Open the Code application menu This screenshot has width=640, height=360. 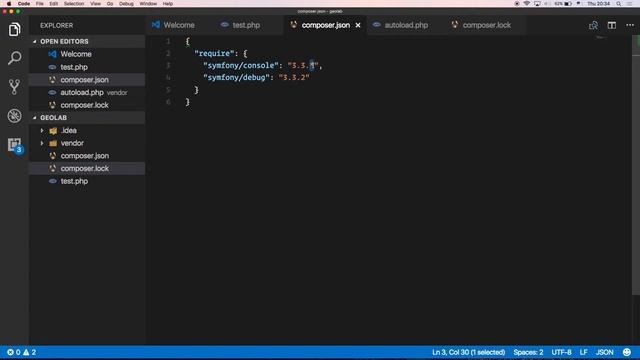tap(24, 4)
